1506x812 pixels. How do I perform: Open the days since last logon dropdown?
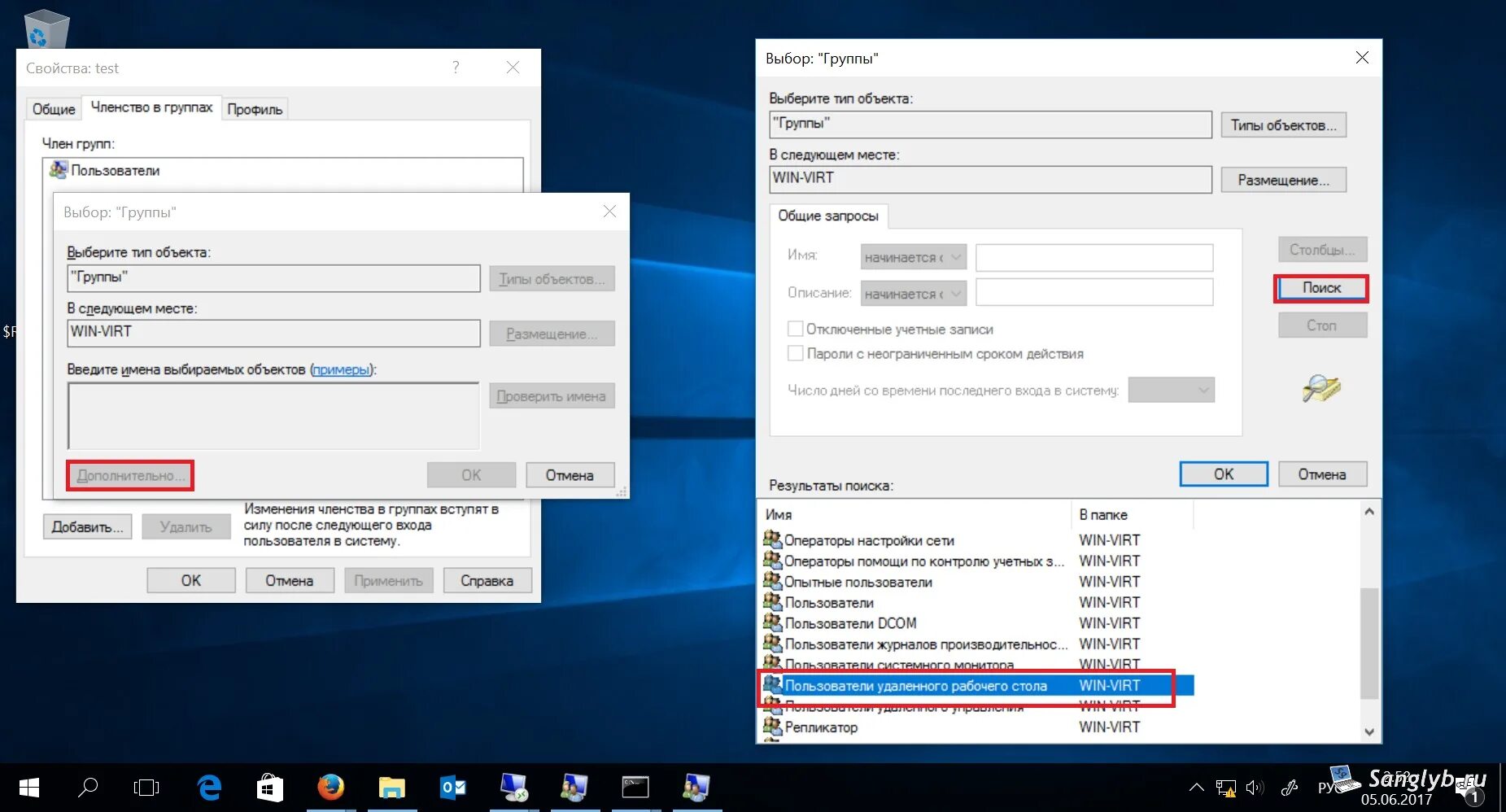click(1172, 390)
